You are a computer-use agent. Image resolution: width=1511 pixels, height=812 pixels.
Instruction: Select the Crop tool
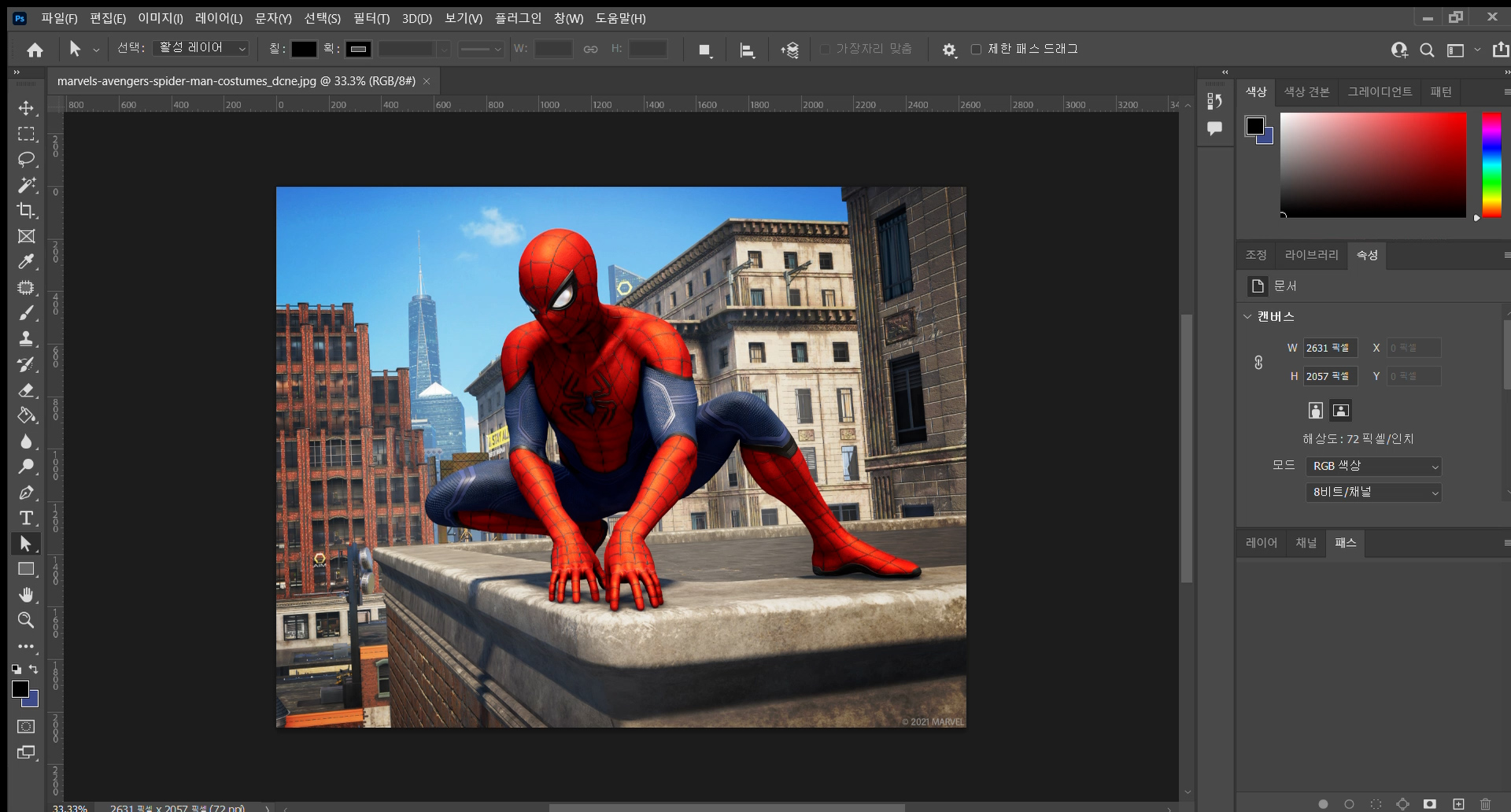click(26, 210)
